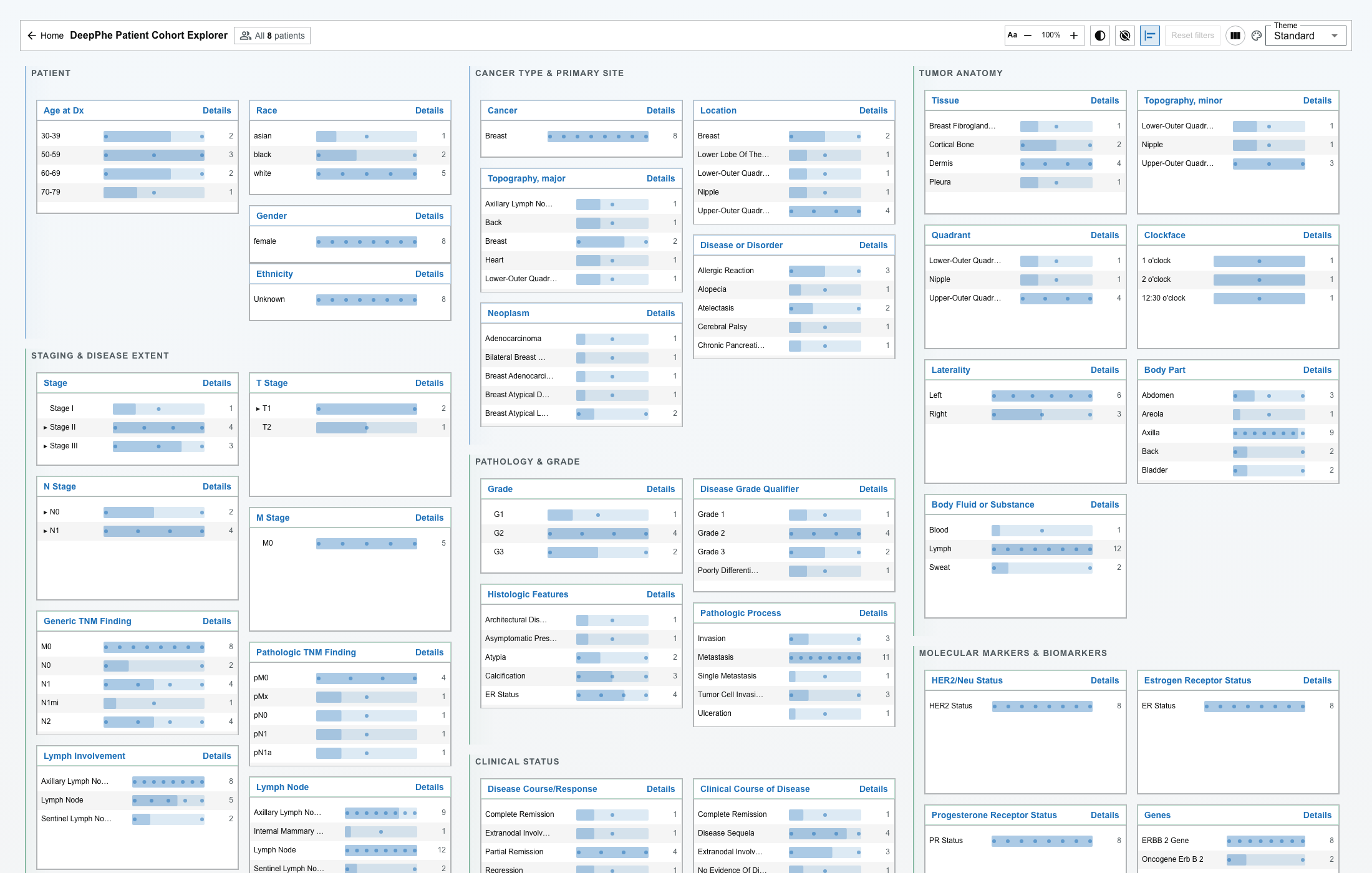Select the Nipple row in Quadrant panel

[1025, 279]
